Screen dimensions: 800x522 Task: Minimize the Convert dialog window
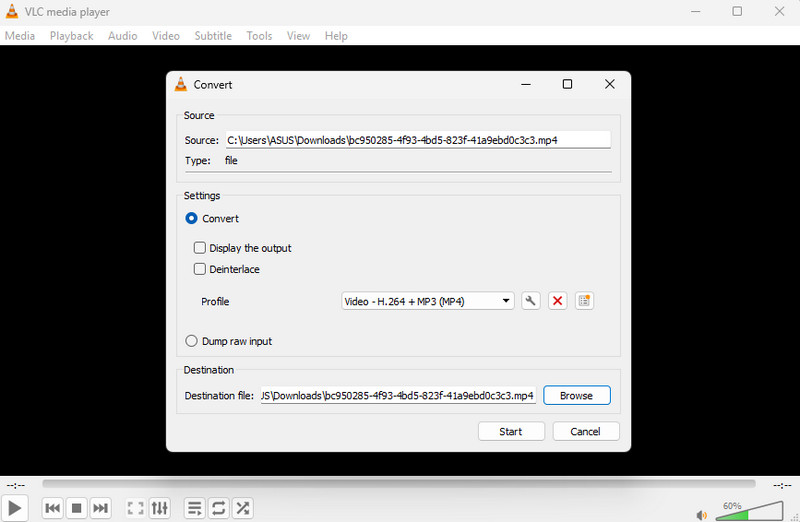(x=526, y=84)
